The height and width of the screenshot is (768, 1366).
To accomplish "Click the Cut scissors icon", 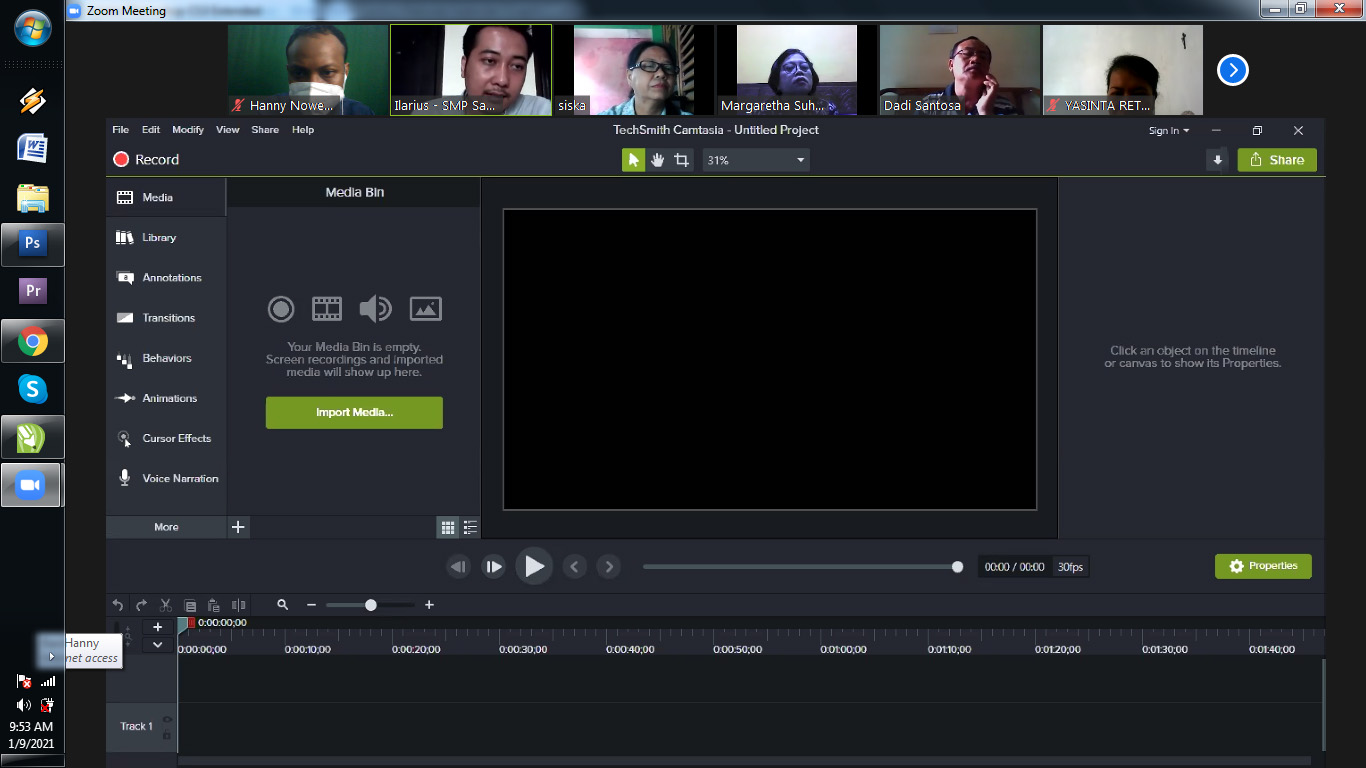I will [166, 605].
